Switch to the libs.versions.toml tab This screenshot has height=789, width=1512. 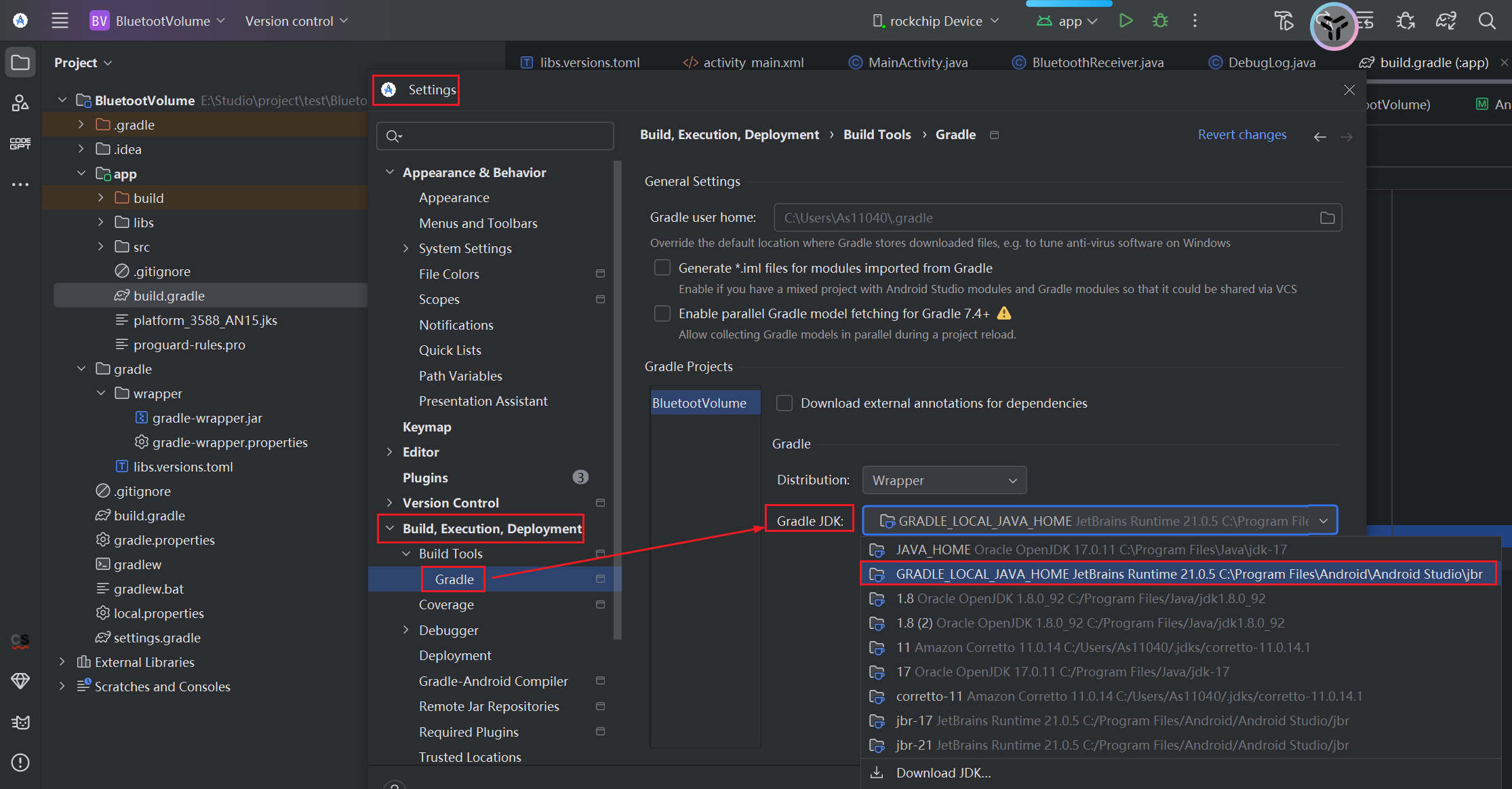(580, 62)
